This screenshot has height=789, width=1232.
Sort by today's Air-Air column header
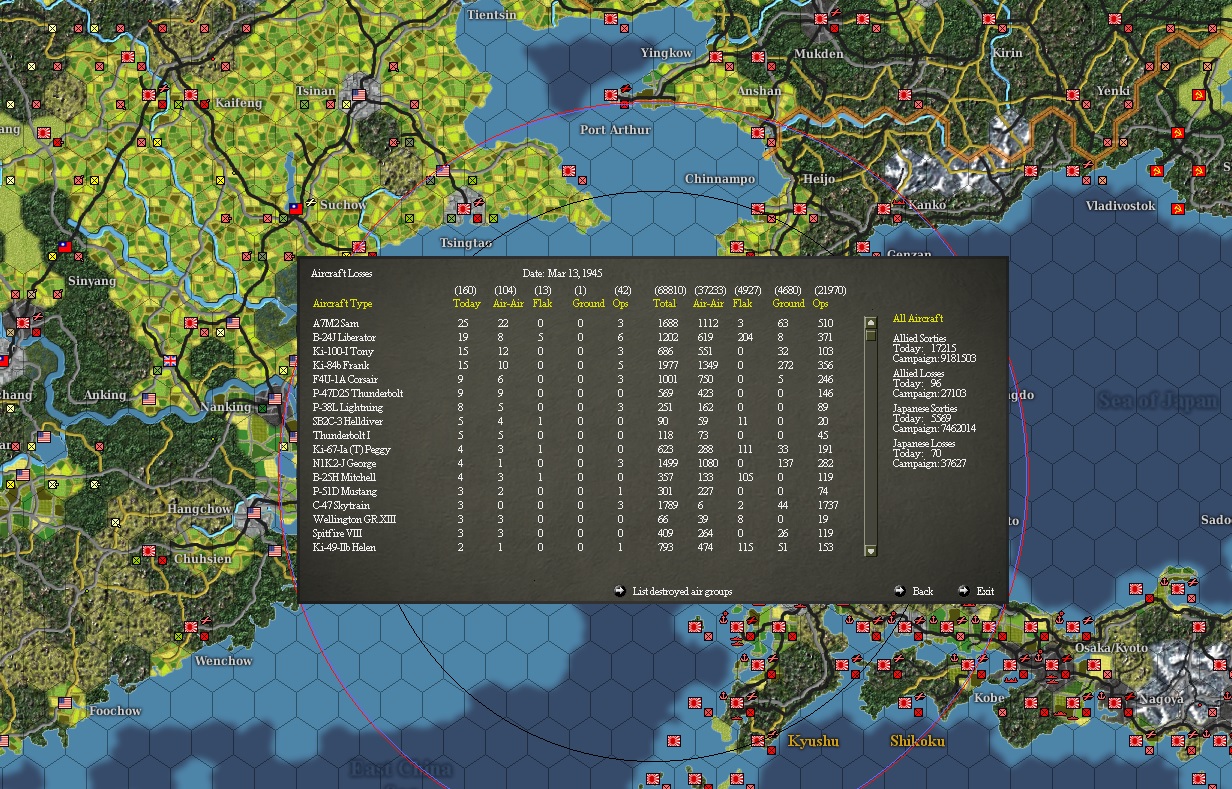508,303
